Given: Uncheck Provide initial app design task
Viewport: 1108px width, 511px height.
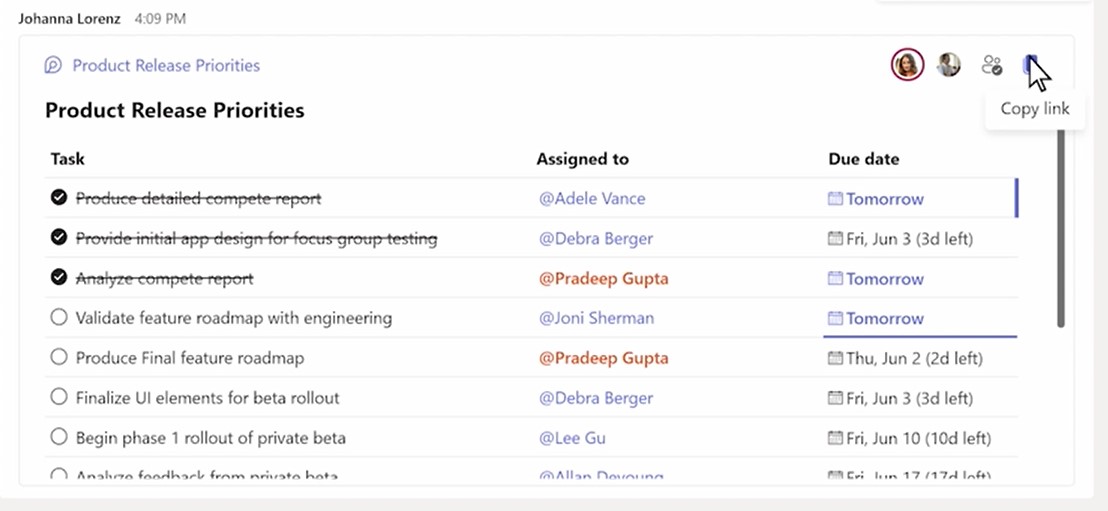Looking at the screenshot, I should click(59, 238).
